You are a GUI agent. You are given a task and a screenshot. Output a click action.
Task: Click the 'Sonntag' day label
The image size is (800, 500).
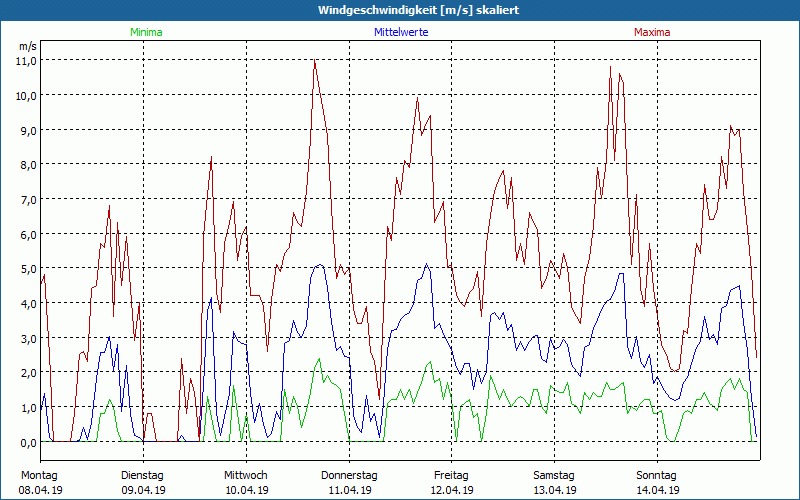[x=657, y=475]
